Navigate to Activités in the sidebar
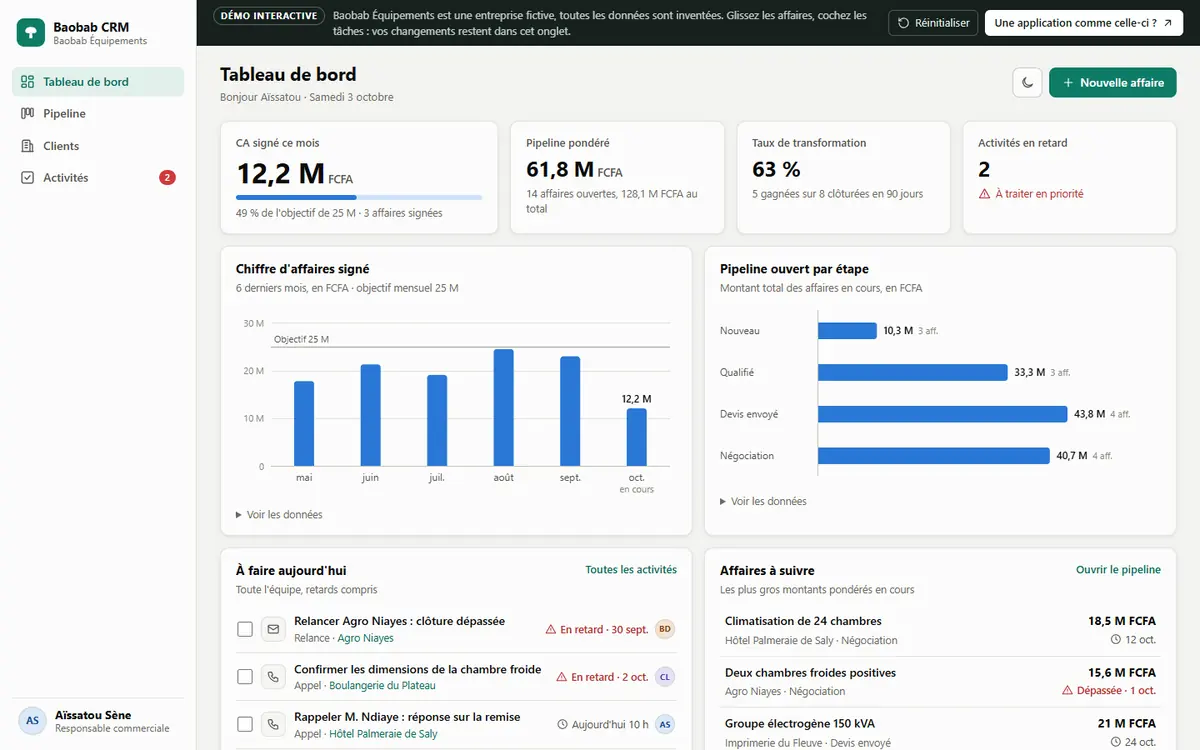 point(98,178)
